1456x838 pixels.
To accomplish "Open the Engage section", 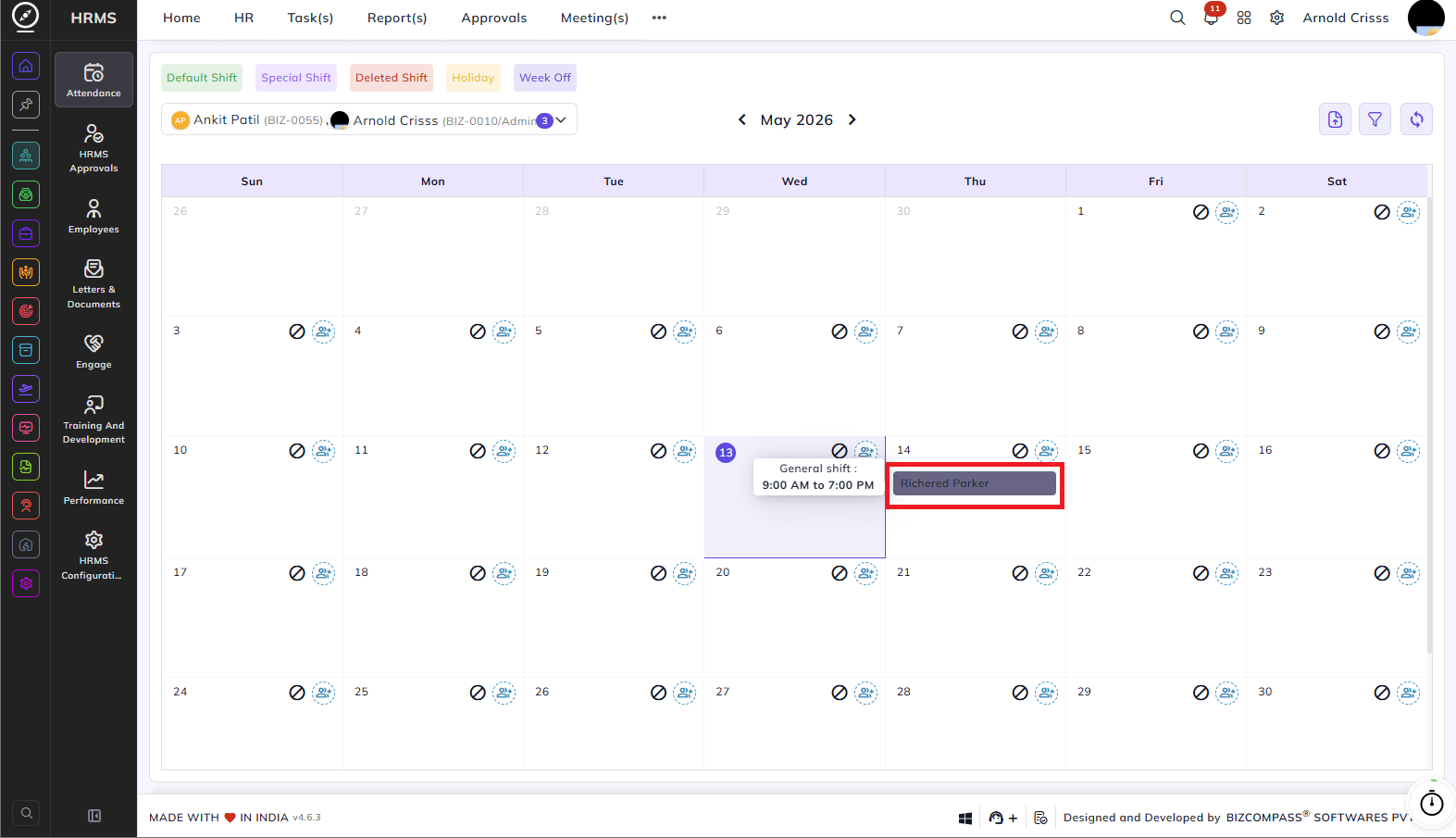I will tap(93, 351).
